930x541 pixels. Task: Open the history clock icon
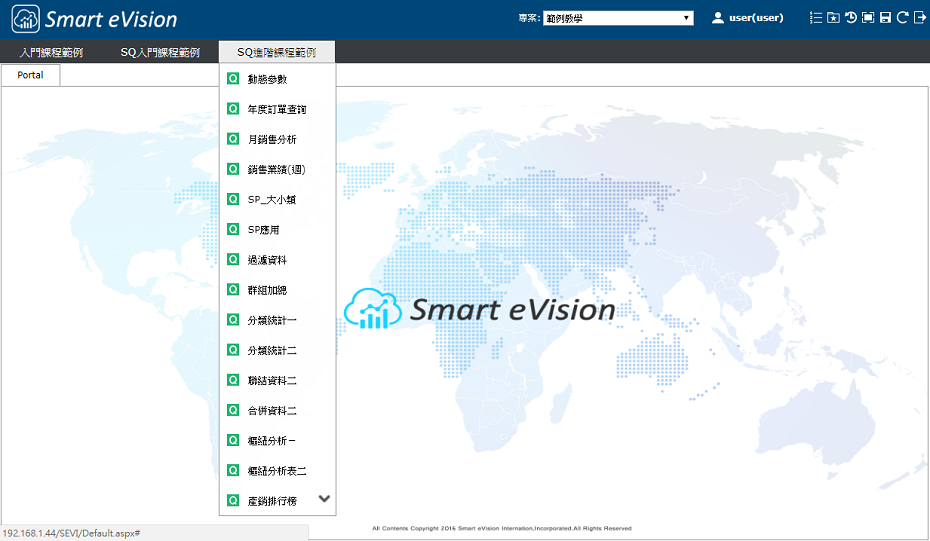(851, 18)
